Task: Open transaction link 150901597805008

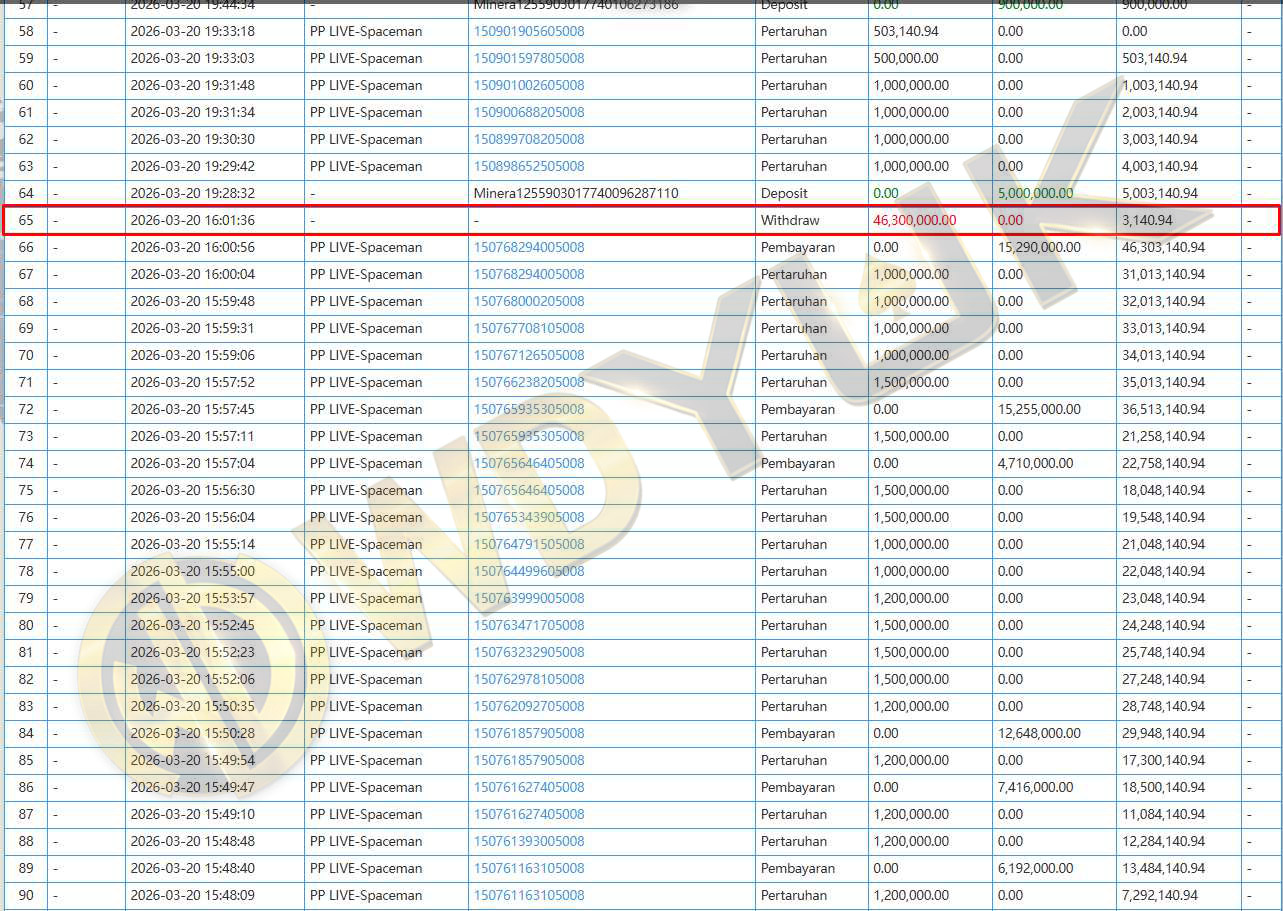Action: point(528,59)
